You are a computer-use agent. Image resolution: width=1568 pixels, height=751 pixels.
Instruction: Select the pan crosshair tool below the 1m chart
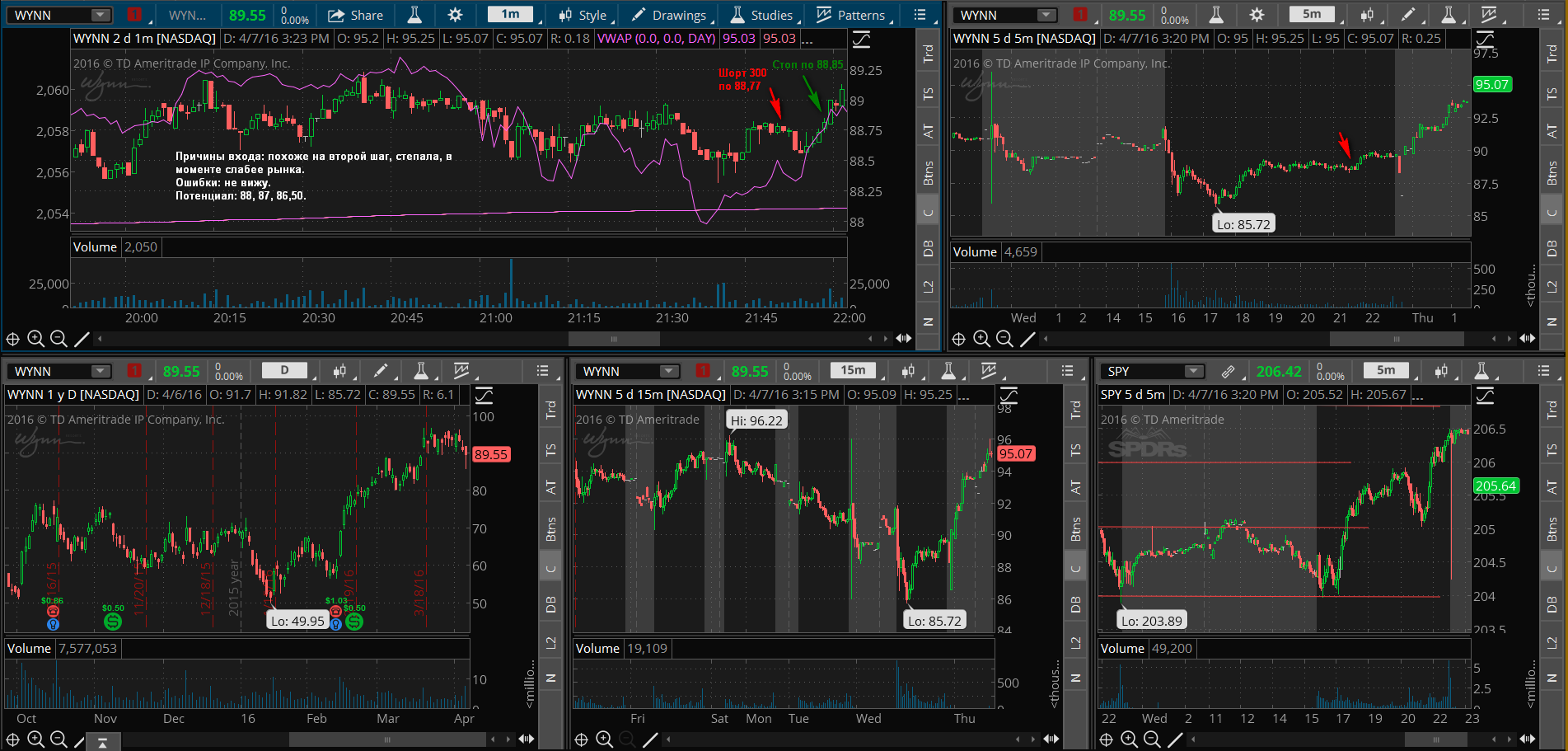[12, 339]
